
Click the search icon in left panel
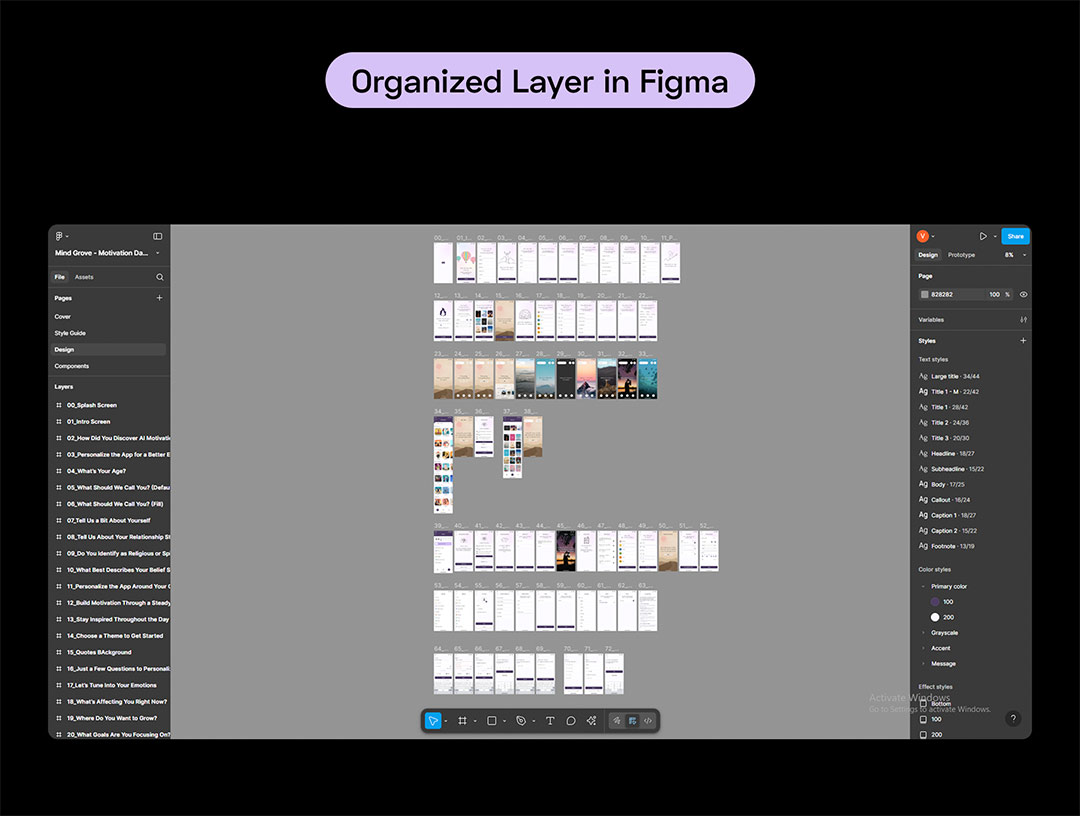click(x=160, y=277)
